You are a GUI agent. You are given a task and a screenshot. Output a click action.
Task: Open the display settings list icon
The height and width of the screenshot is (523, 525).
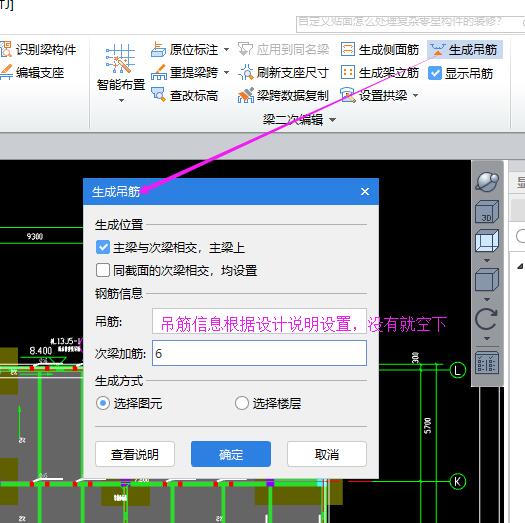pos(487,363)
